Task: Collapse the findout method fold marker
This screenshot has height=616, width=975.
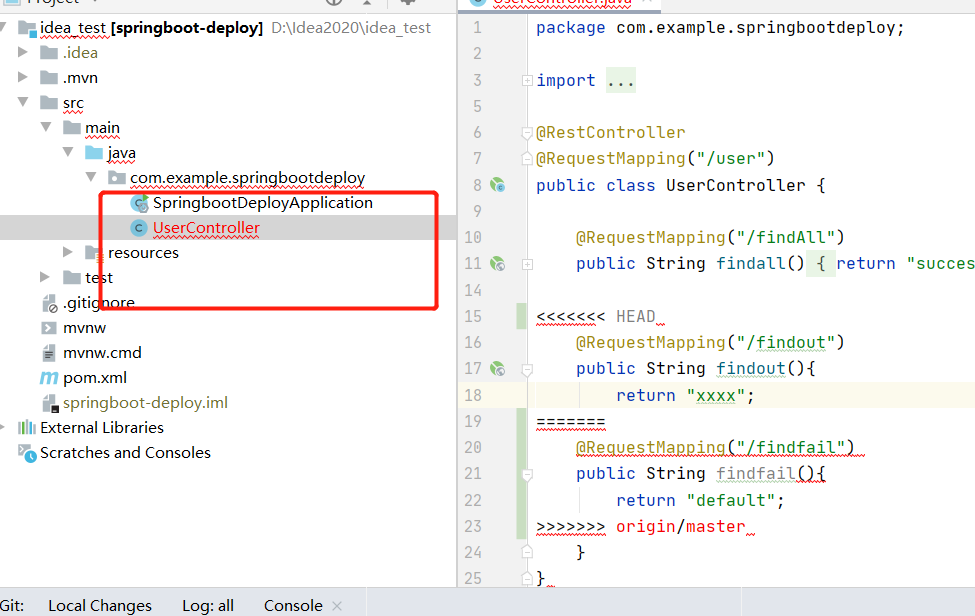Action: pos(527,369)
